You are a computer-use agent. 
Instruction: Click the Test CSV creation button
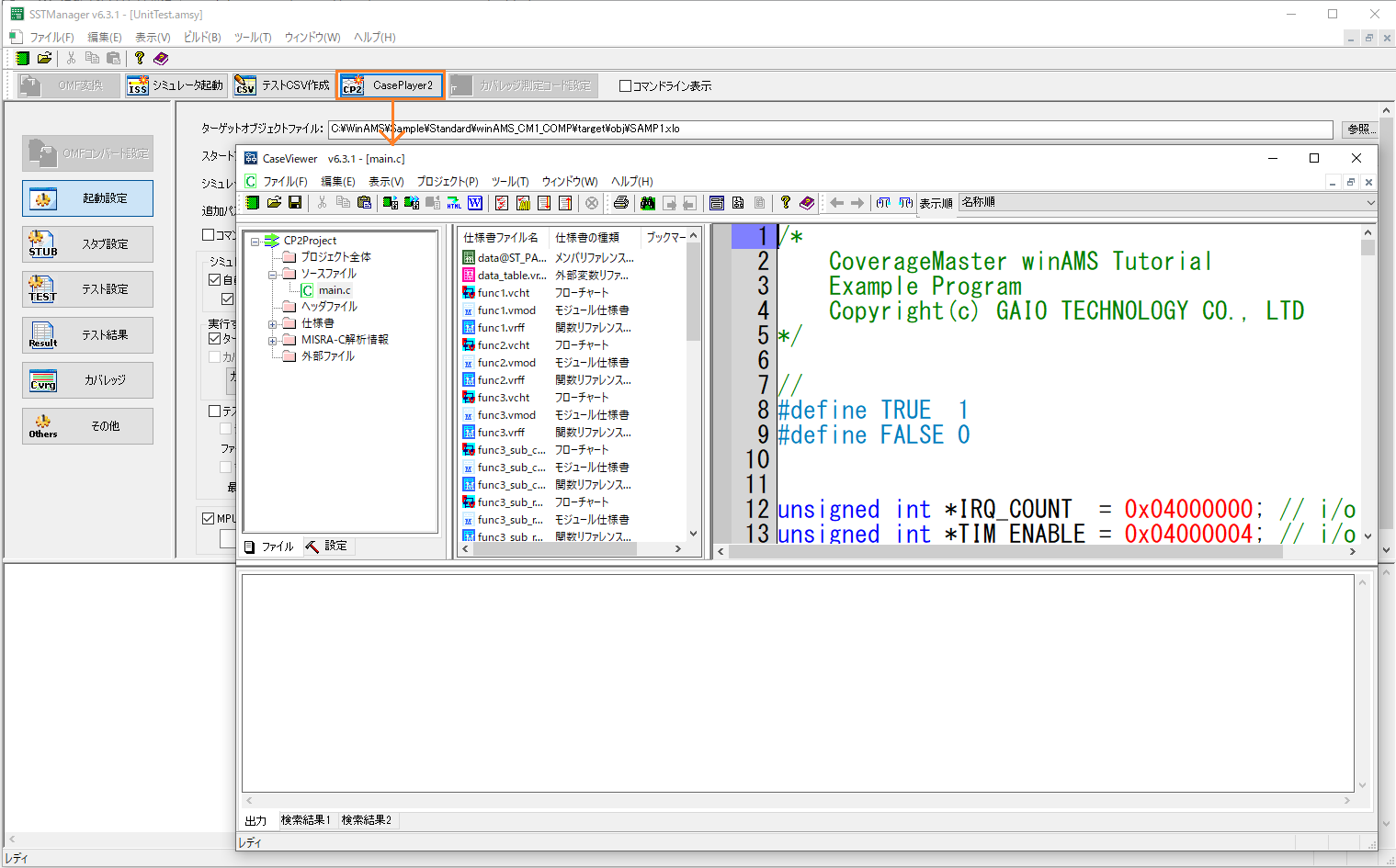point(283,85)
